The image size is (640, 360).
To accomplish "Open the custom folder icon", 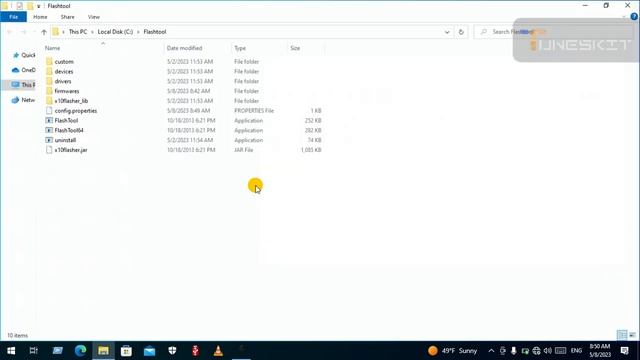I will click(49, 62).
